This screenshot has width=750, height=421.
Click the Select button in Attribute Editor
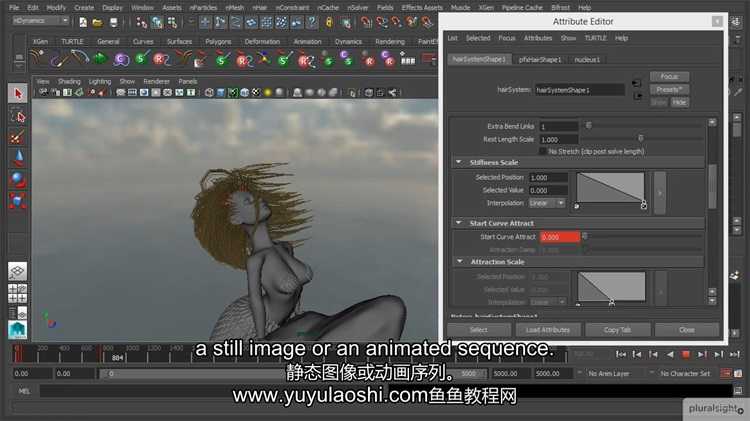[478, 330]
